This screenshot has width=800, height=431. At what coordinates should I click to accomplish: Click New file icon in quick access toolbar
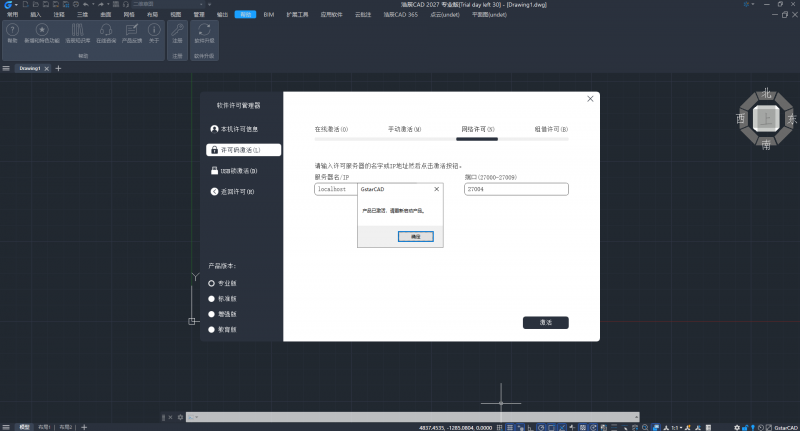pyautogui.click(x=26, y=5)
